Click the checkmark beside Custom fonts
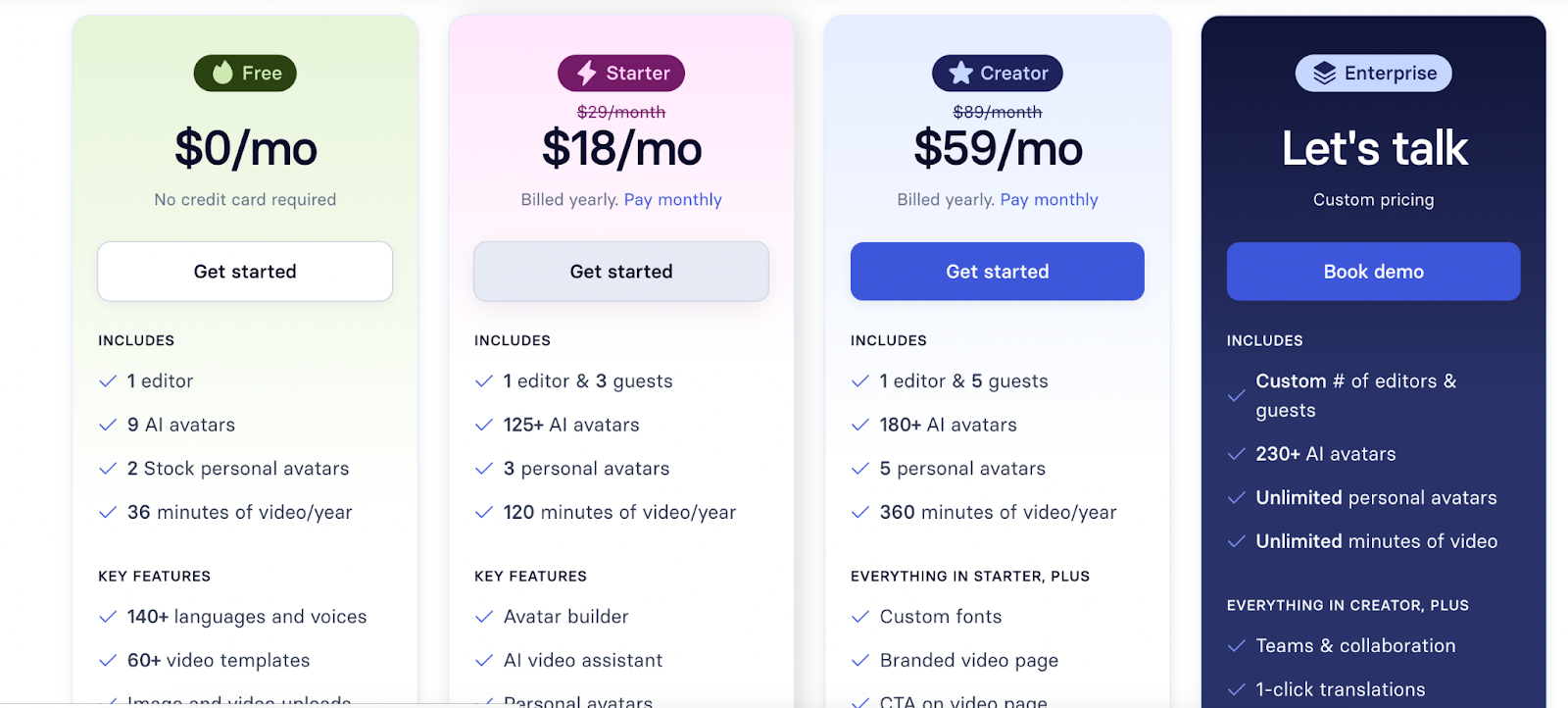Image resolution: width=1568 pixels, height=708 pixels. [x=860, y=617]
